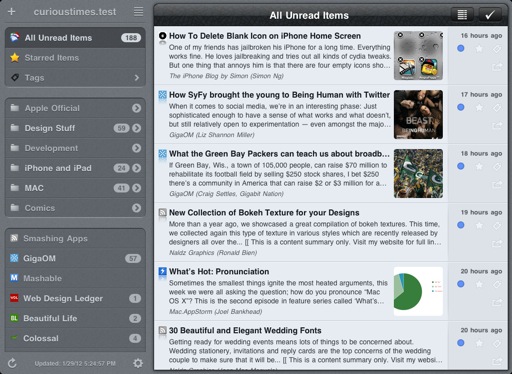Tag the What's Hot: Pronunciation article
This screenshot has height=374, width=512.
pyautogui.click(x=497, y=284)
